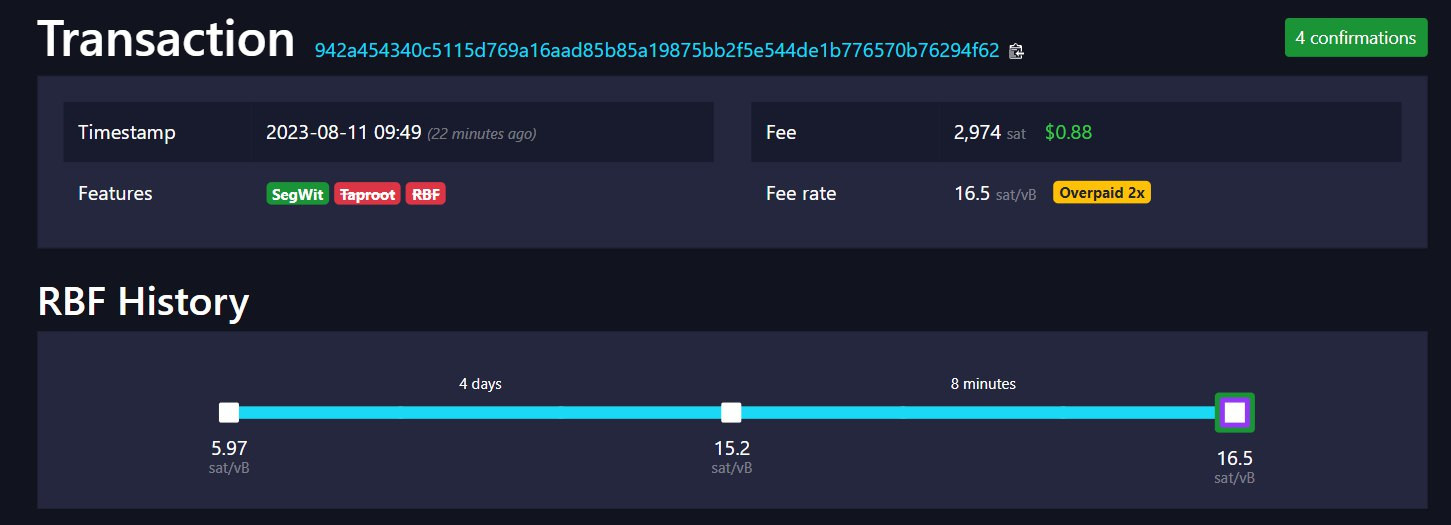Click the 4 confirmations badge
The width and height of the screenshot is (1451, 525).
click(1355, 38)
